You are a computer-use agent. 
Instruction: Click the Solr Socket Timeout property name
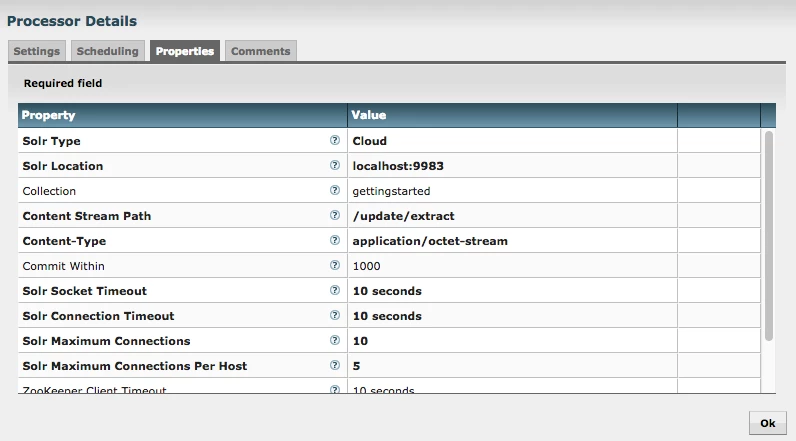(84, 291)
